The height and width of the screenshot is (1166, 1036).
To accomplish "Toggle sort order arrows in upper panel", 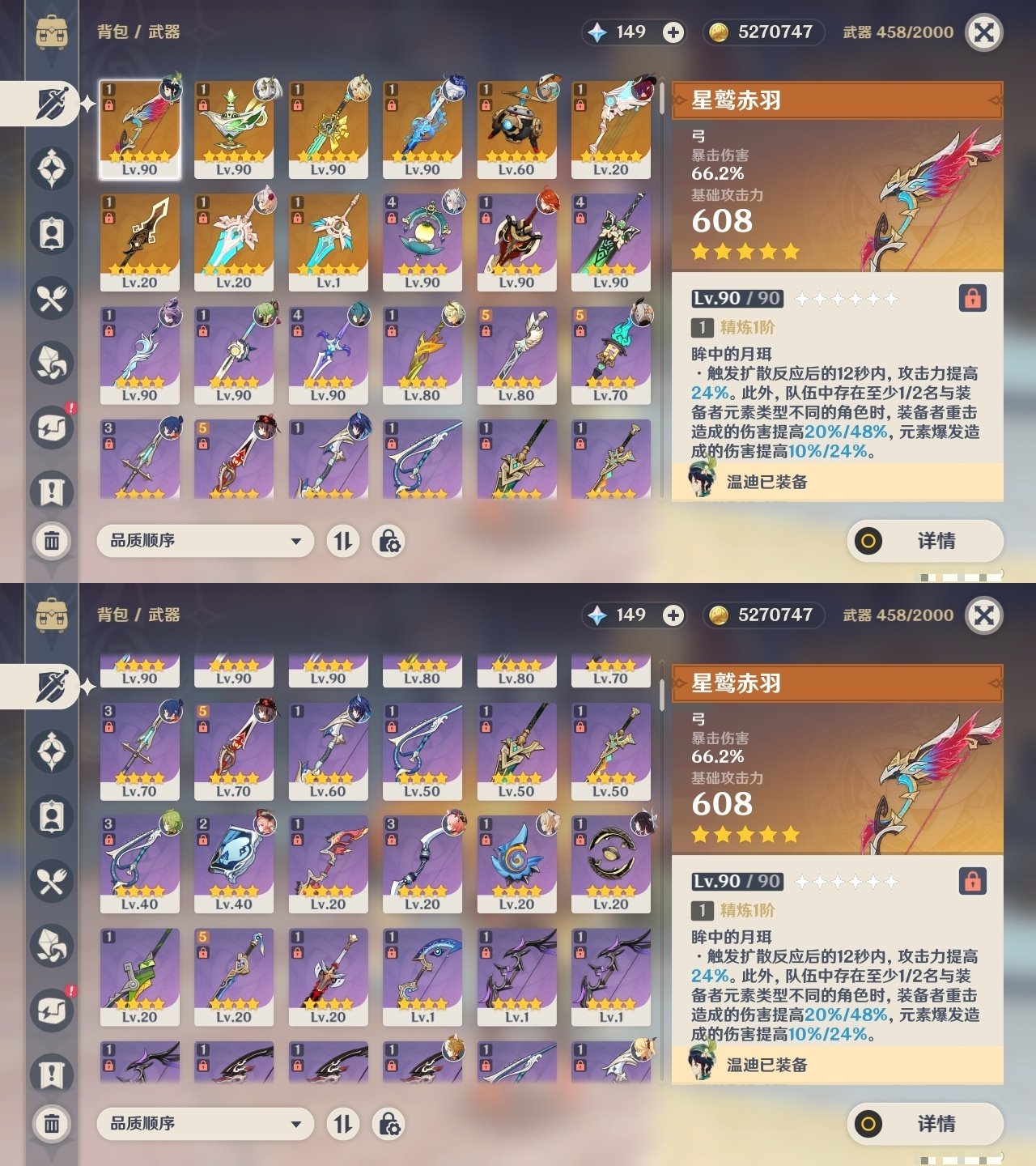I will (x=343, y=541).
